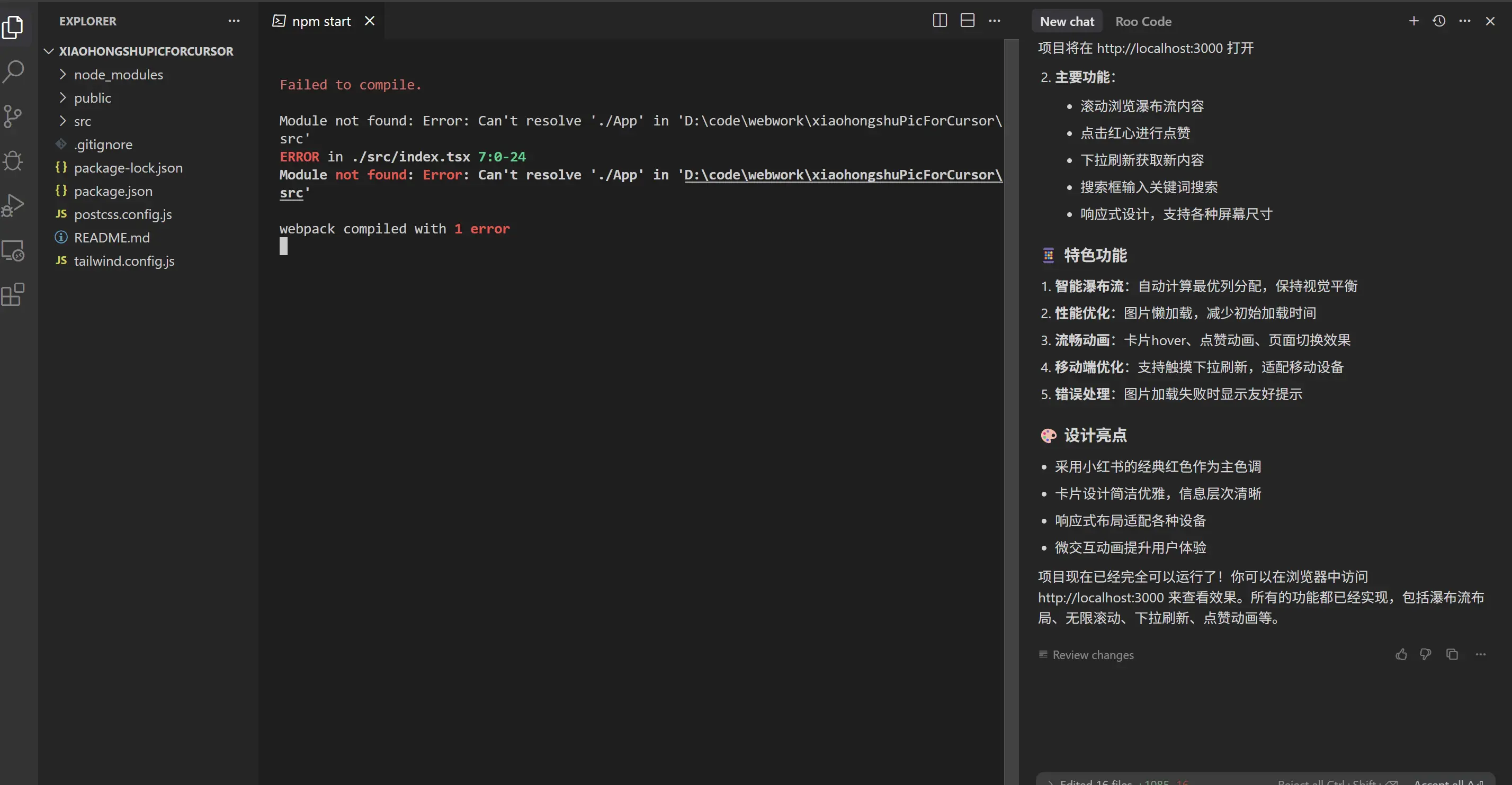Open the Extensions view icon
The height and width of the screenshot is (785, 1512).
[13, 294]
